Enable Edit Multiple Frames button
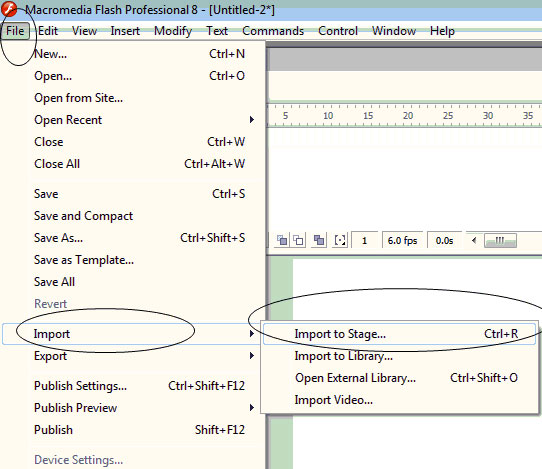 pos(319,240)
